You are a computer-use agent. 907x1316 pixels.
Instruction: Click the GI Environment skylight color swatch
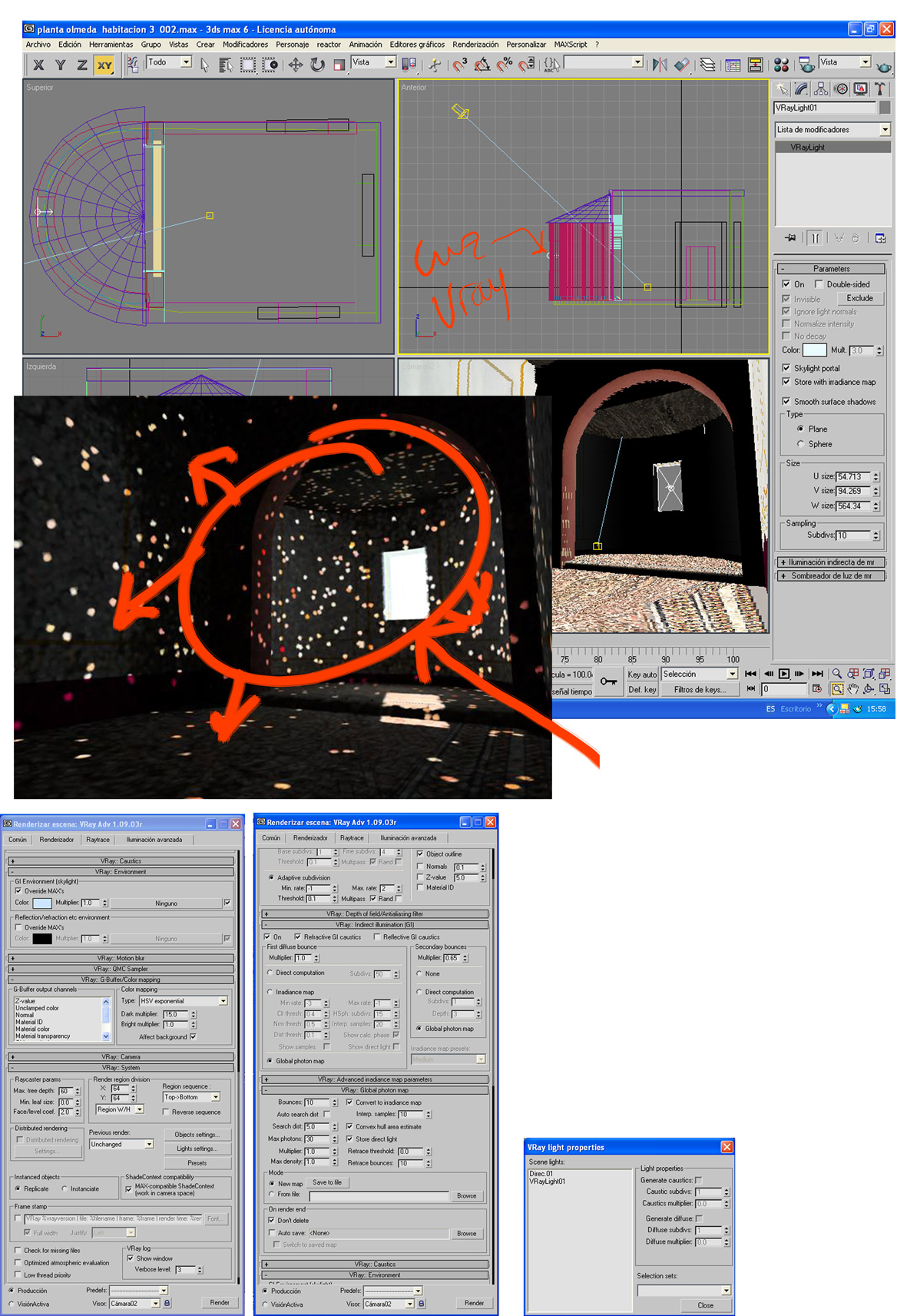(x=42, y=903)
